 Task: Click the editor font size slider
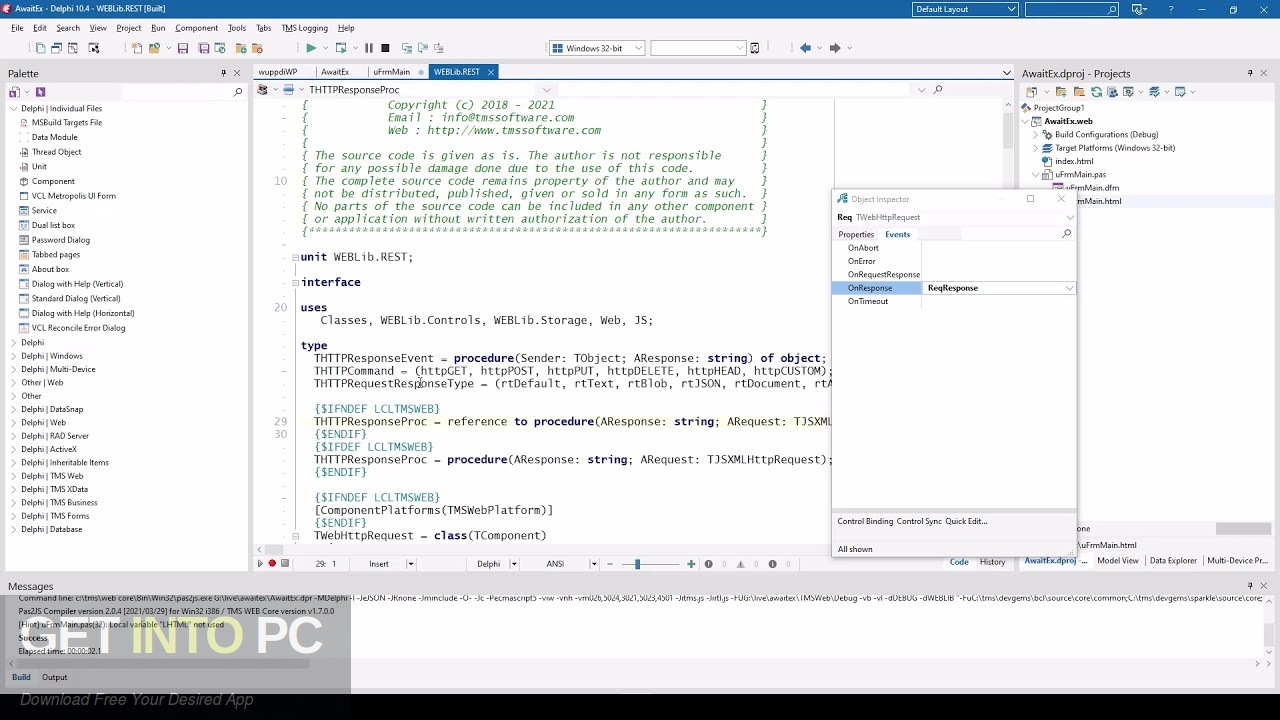pyautogui.click(x=637, y=564)
